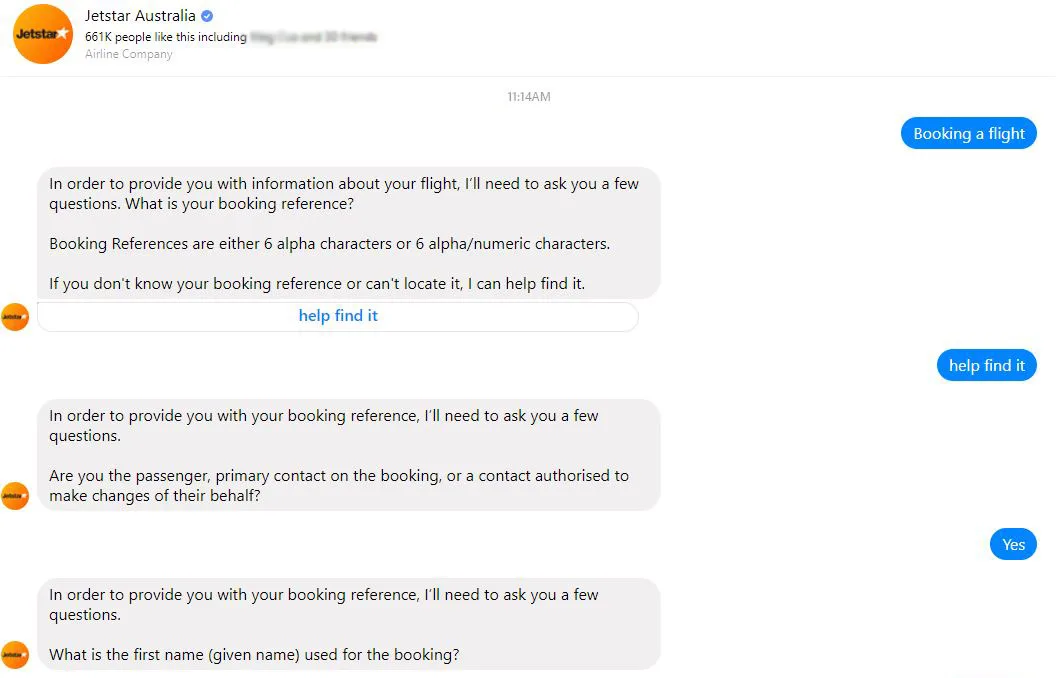The image size is (1064, 678).
Task: Click the blurred friend names in the header
Action: coord(313,37)
